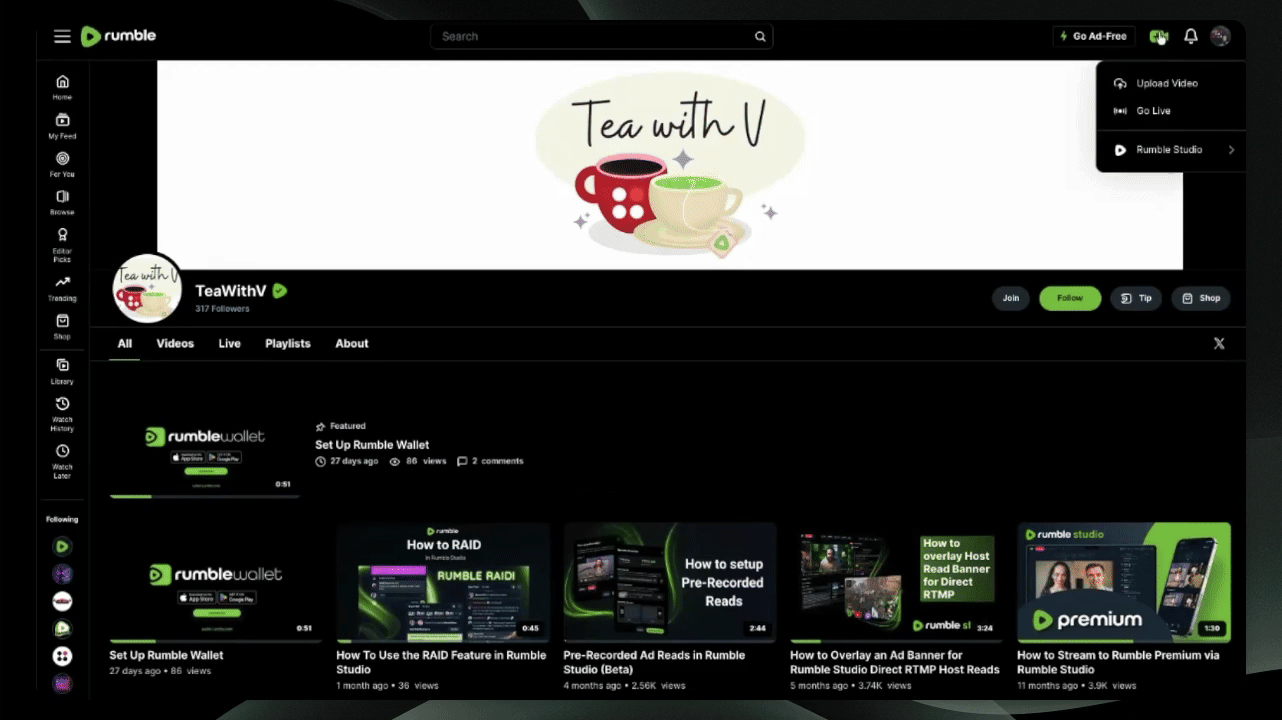Expand the Rumble Studio submenu

pos(1171,150)
